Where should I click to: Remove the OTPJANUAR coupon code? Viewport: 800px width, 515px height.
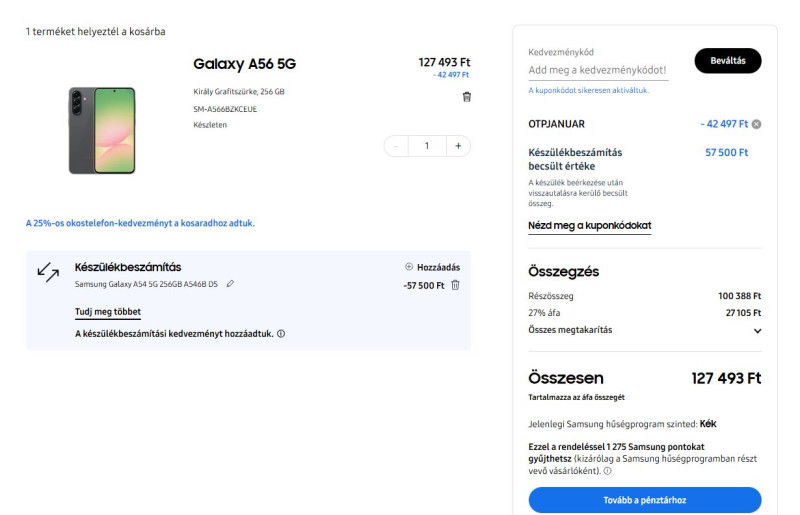(756, 124)
